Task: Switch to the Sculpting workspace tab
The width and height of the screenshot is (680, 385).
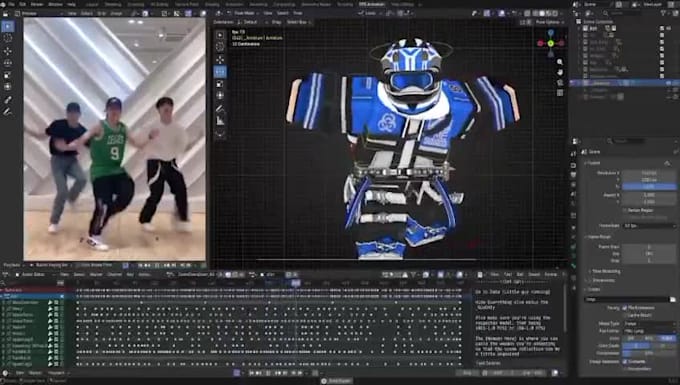Action: click(136, 4)
